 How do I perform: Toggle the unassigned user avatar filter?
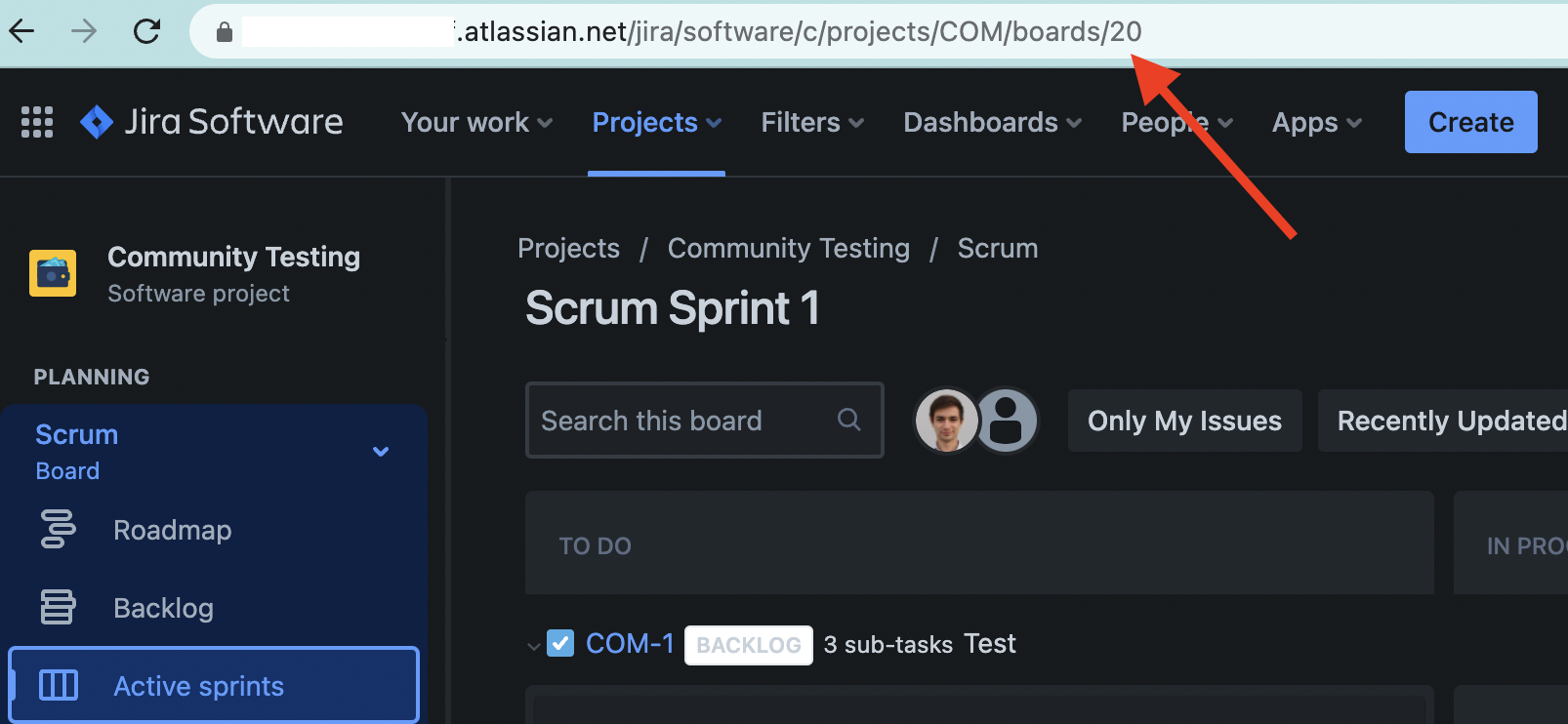tap(1008, 421)
